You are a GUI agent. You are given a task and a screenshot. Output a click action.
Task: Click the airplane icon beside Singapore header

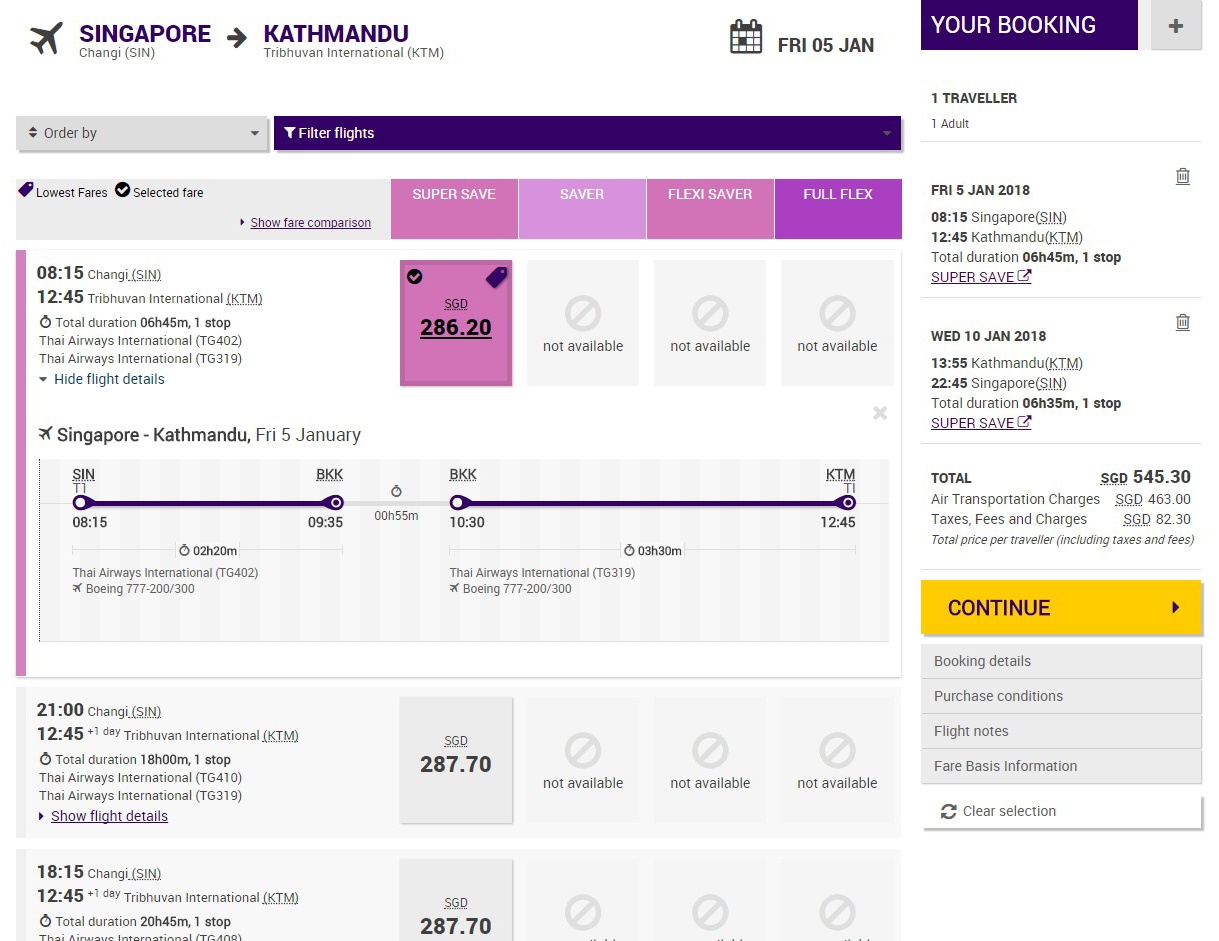tap(46, 39)
